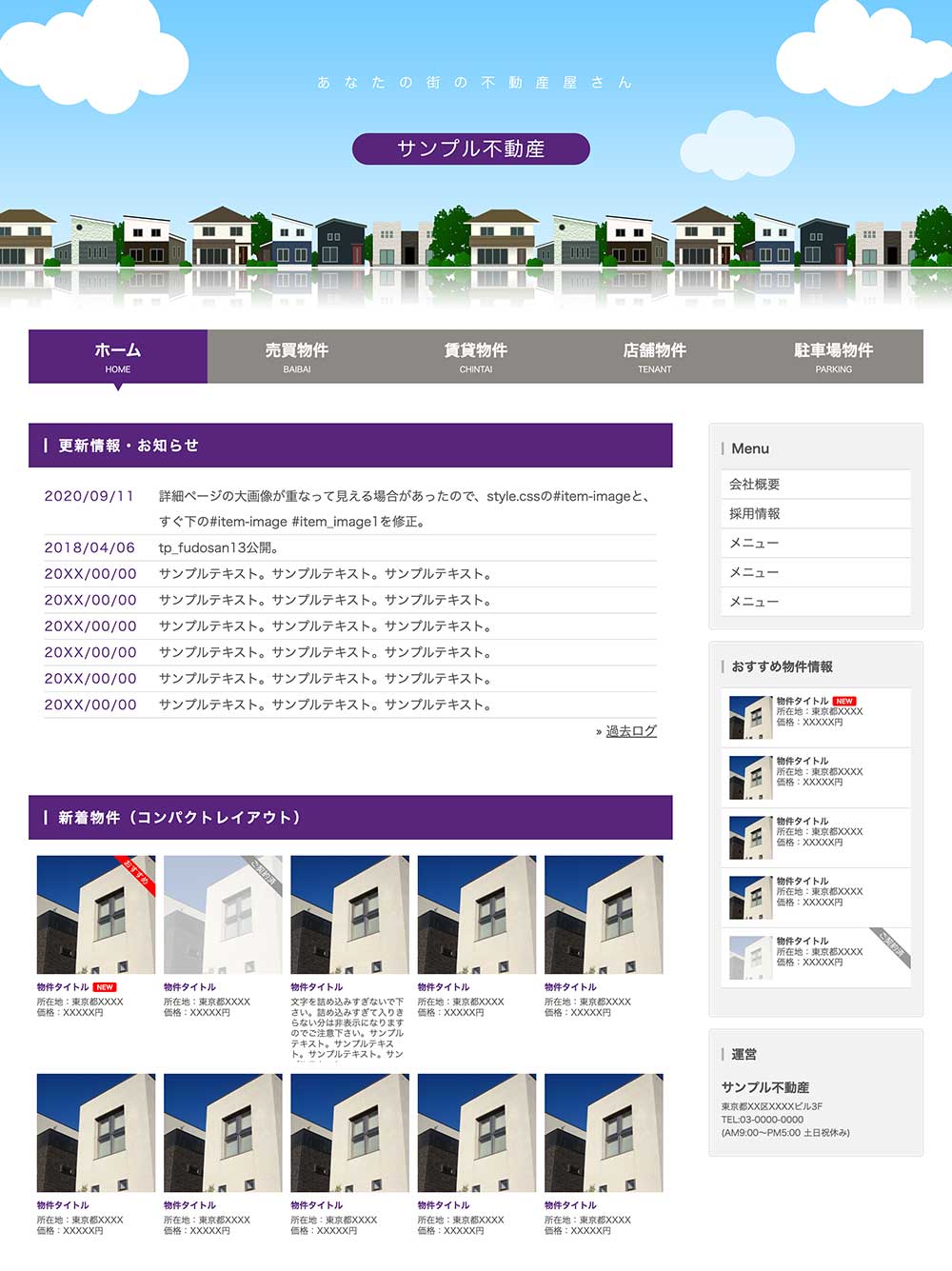The image size is (952, 1271).
Task: Click the faded sold property photo in the new listings grid
Action: click(223, 914)
